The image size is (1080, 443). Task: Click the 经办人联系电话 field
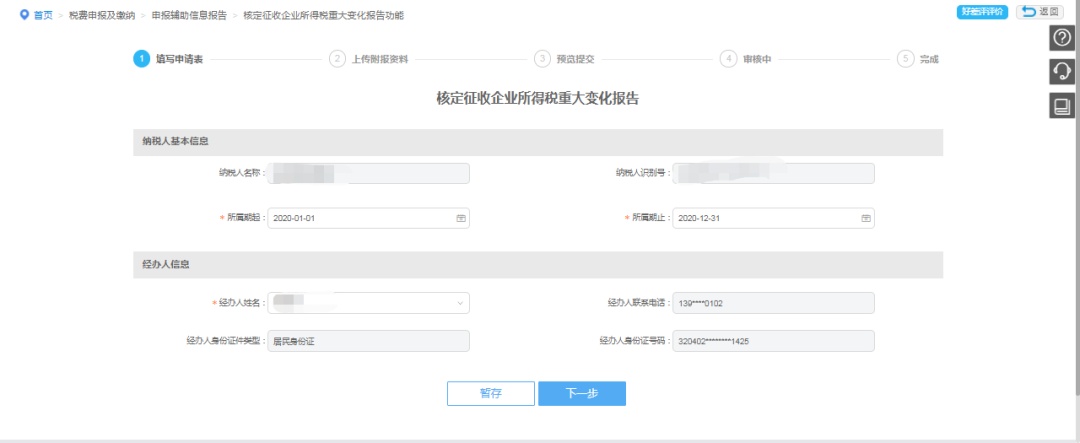(x=773, y=303)
